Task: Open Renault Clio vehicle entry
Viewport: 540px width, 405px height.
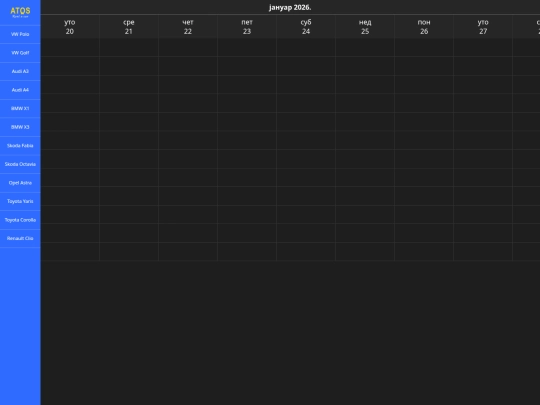Action: (x=20, y=238)
